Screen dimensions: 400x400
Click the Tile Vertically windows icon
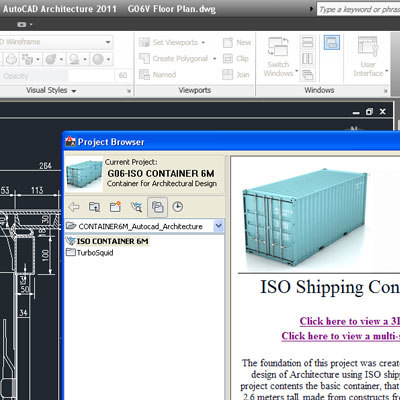coord(307,59)
